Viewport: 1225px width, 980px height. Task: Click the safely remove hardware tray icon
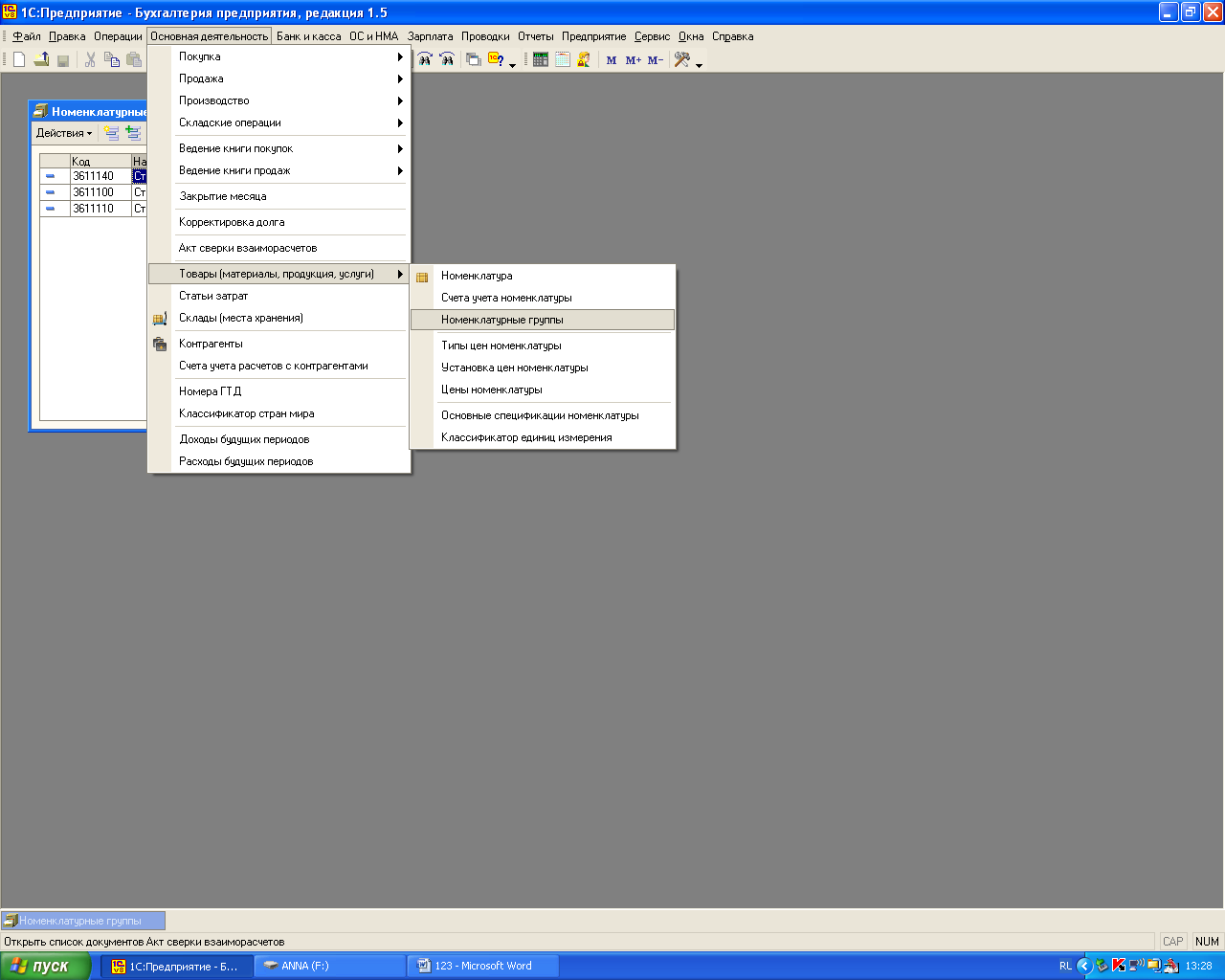click(1102, 966)
